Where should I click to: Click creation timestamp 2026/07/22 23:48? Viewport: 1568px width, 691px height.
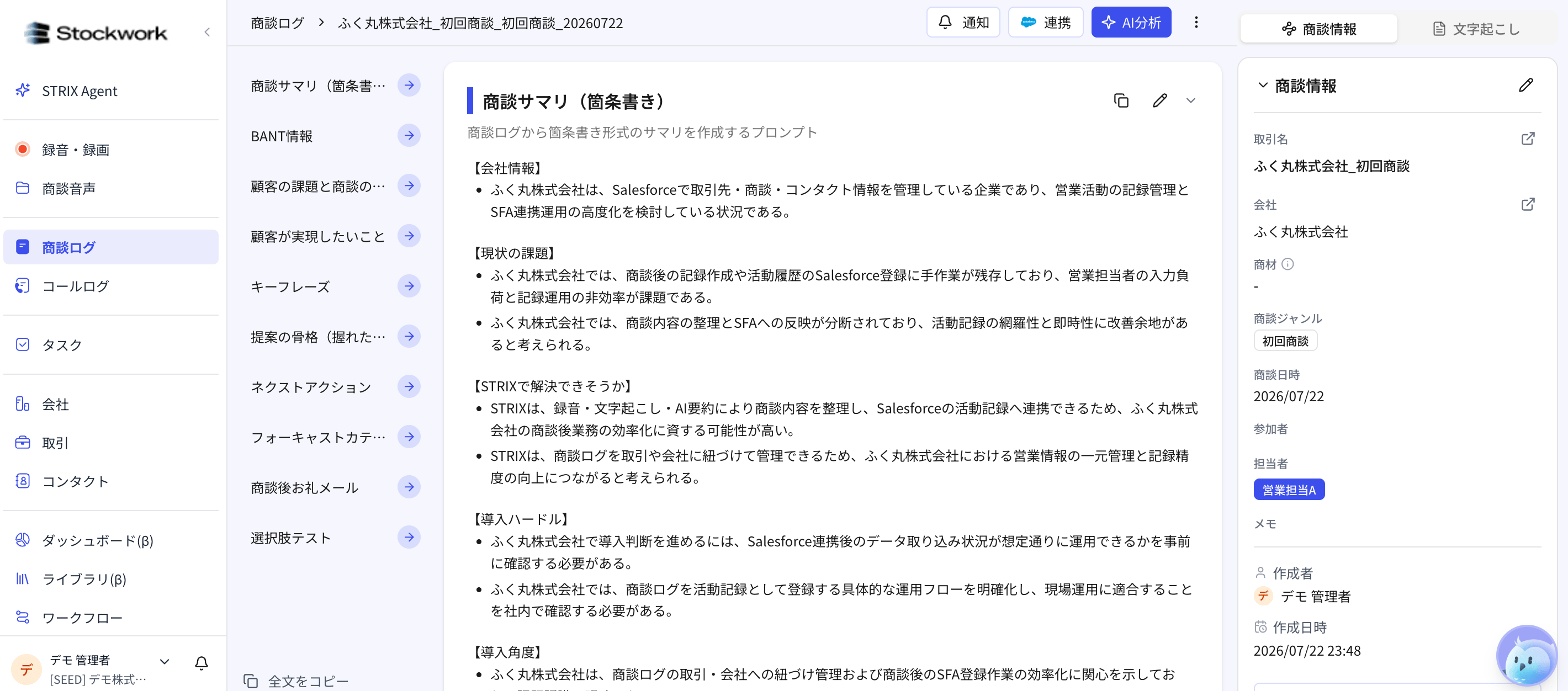(1306, 651)
